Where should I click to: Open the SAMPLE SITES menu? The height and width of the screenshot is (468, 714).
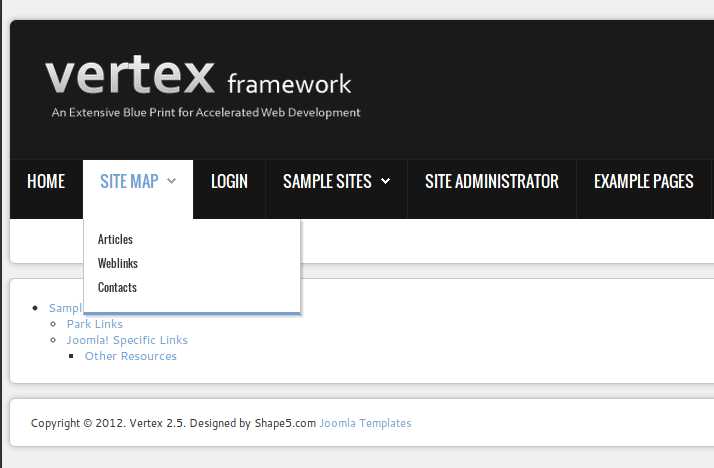(x=327, y=181)
